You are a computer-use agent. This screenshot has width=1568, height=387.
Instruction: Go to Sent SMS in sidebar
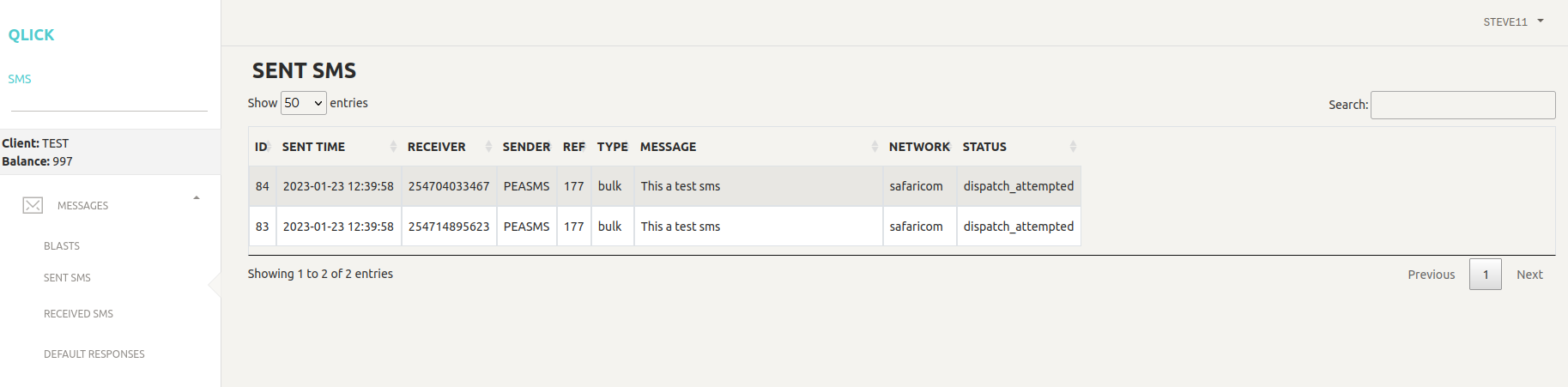(x=67, y=277)
